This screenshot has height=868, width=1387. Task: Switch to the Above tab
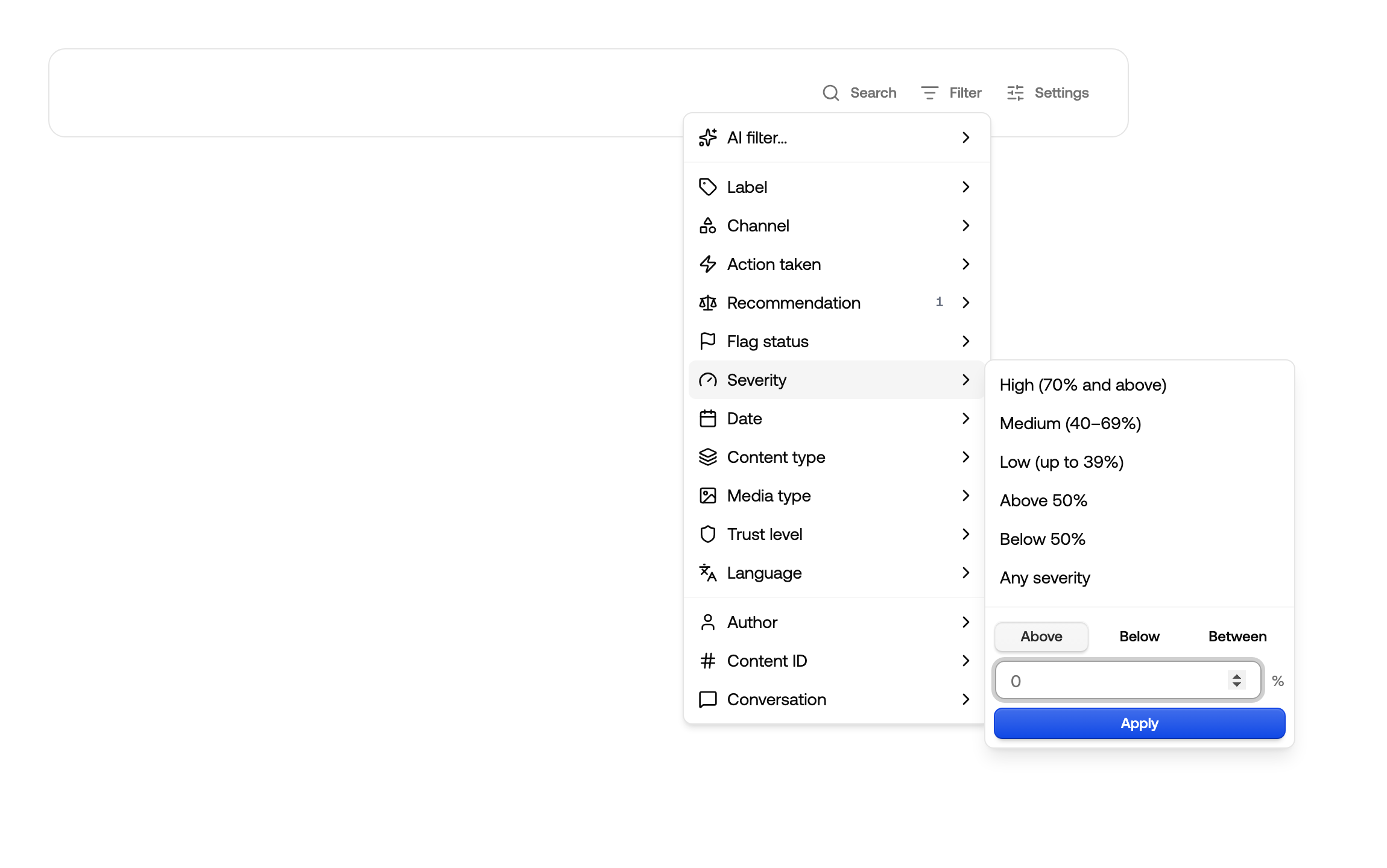(x=1041, y=637)
